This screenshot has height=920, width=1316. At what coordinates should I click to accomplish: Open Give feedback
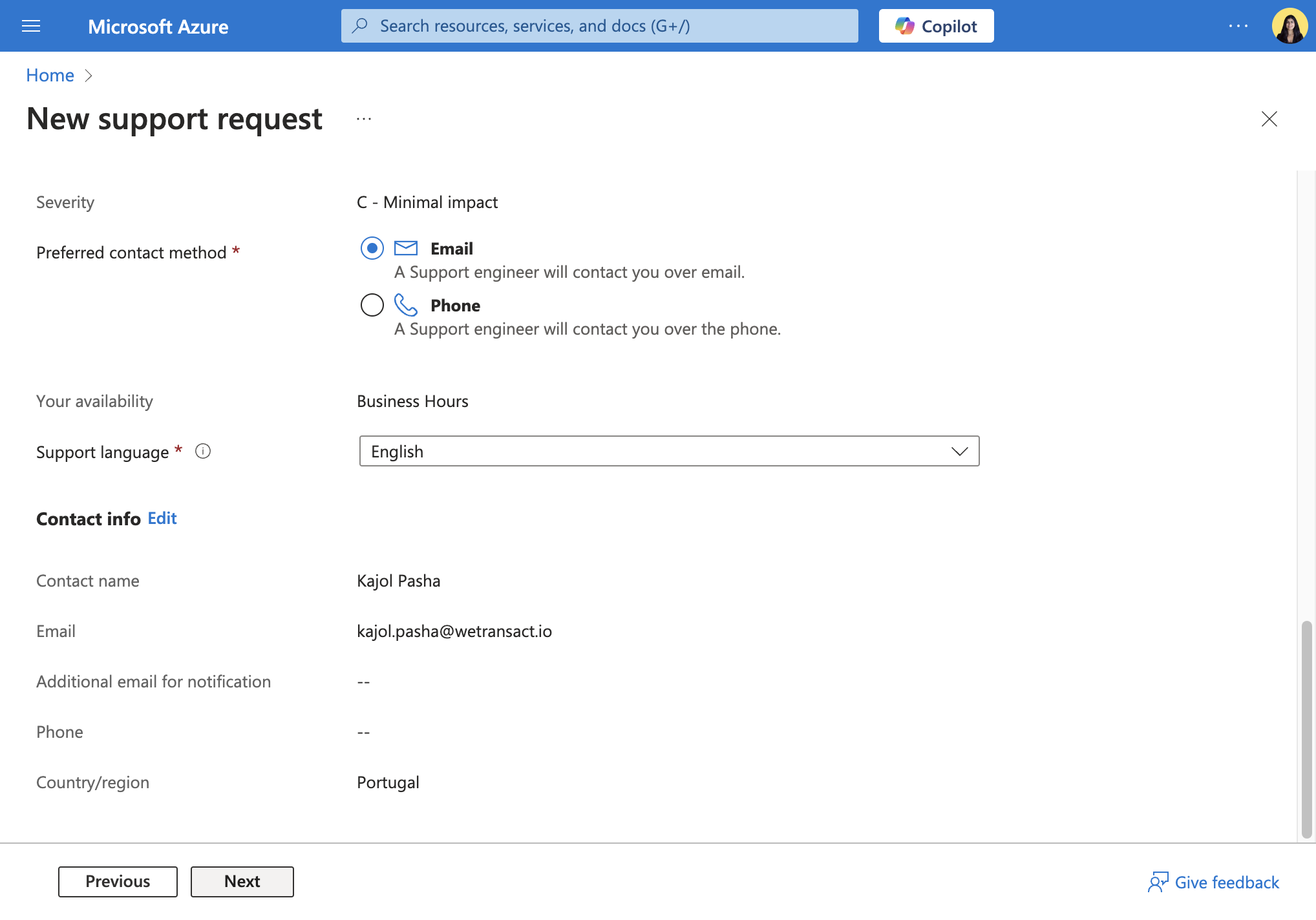point(1213,882)
